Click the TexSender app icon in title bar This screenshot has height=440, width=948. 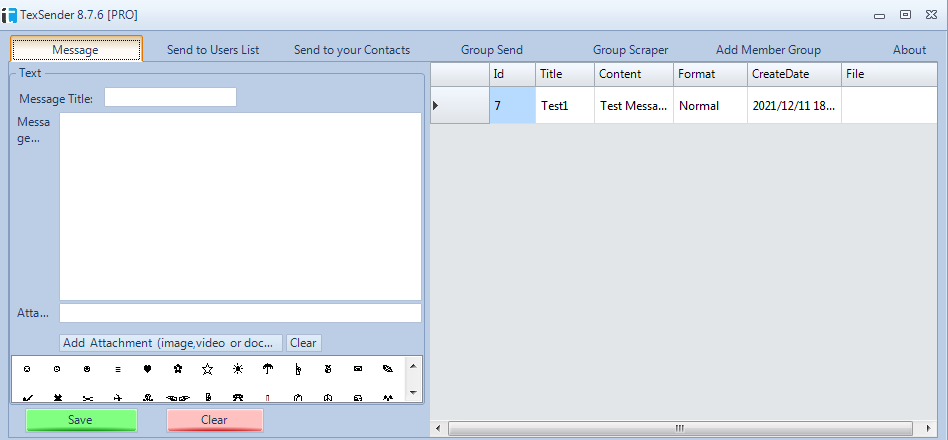pyautogui.click(x=9, y=15)
